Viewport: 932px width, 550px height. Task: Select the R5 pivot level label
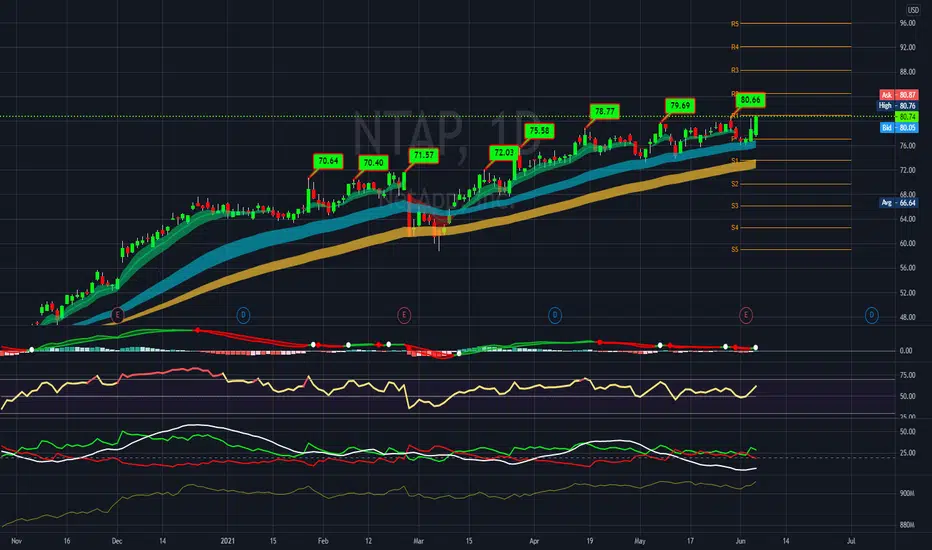click(x=735, y=24)
